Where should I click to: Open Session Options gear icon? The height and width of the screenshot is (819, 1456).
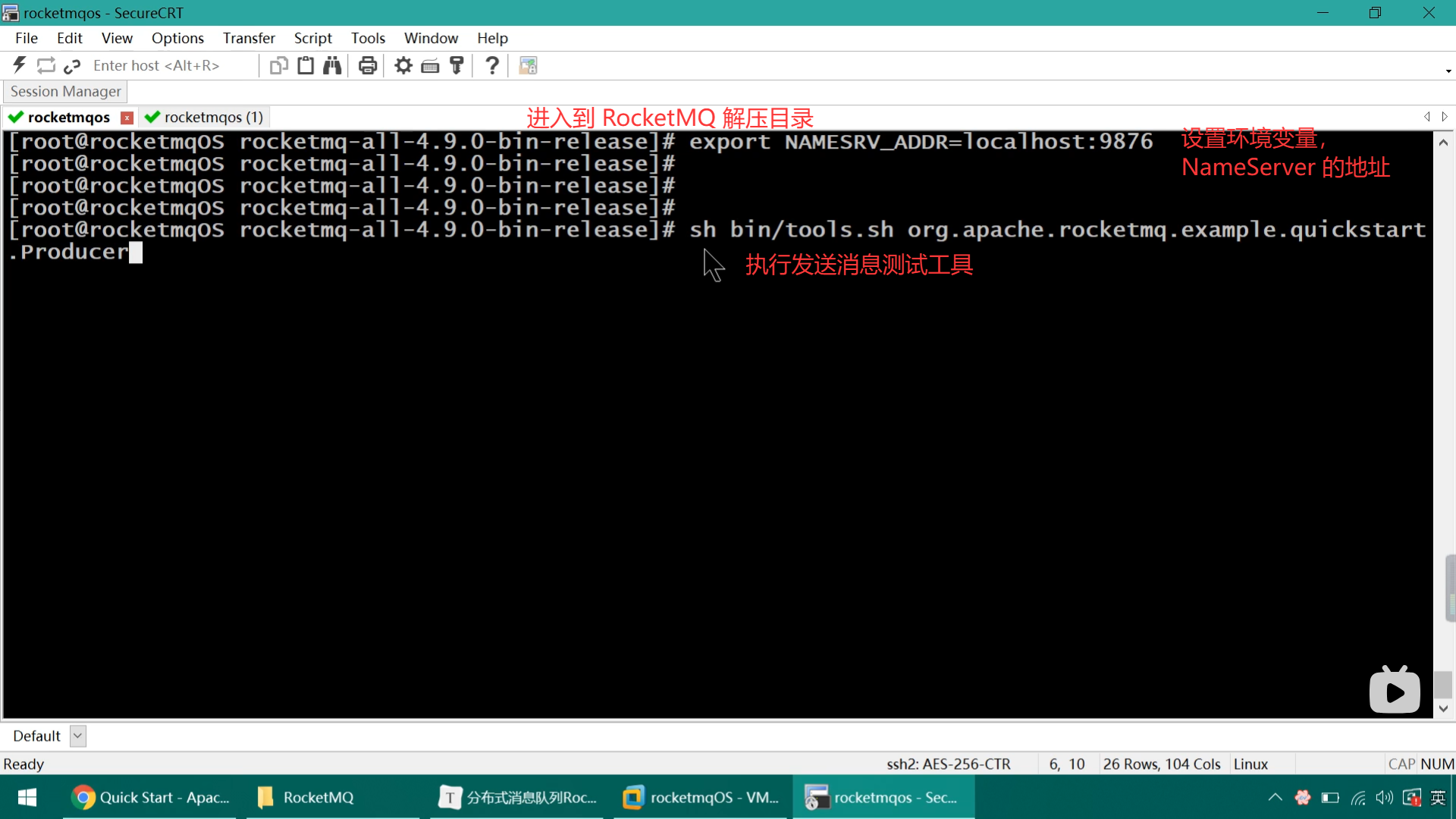pos(403,66)
